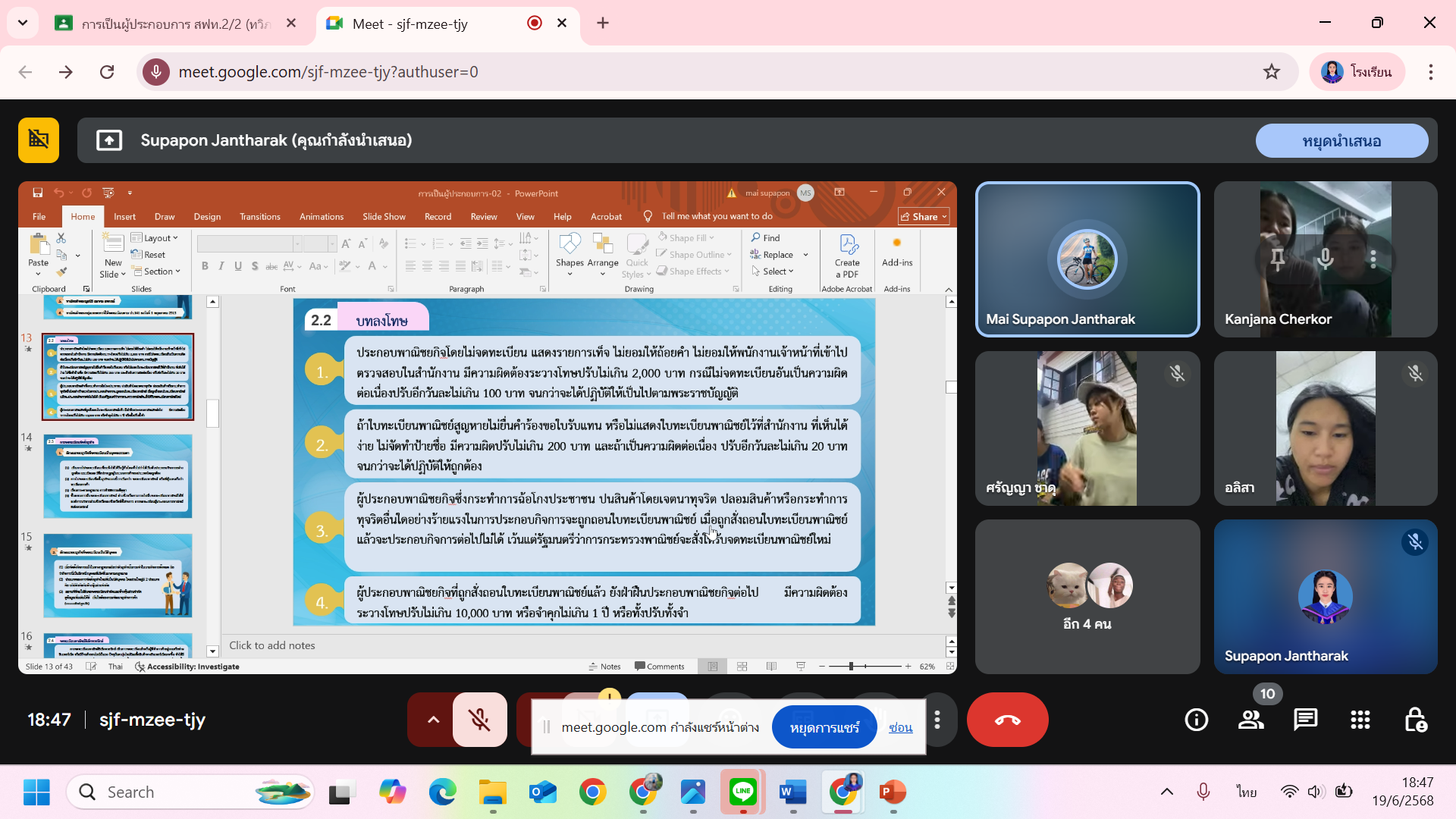Viewport: 1456px width, 819px height.
Task: Open meeting details info icon
Action: coord(1197,720)
